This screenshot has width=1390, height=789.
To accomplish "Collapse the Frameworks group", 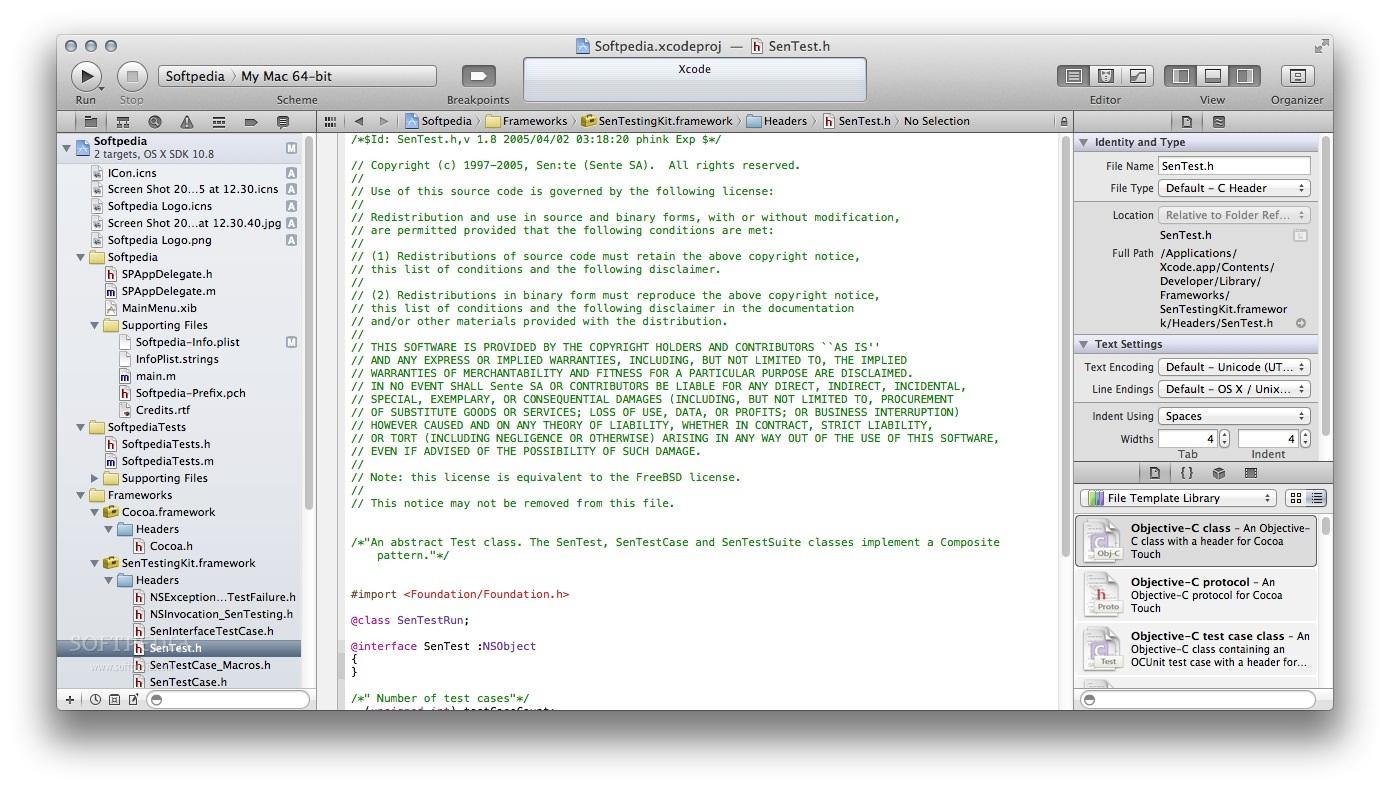I will (81, 495).
